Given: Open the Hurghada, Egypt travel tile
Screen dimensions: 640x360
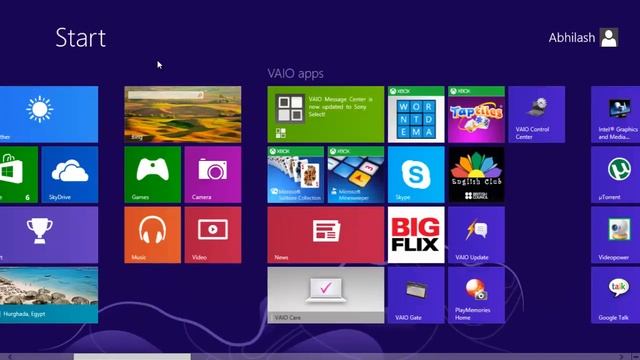Looking at the screenshot, I should click(49, 295).
